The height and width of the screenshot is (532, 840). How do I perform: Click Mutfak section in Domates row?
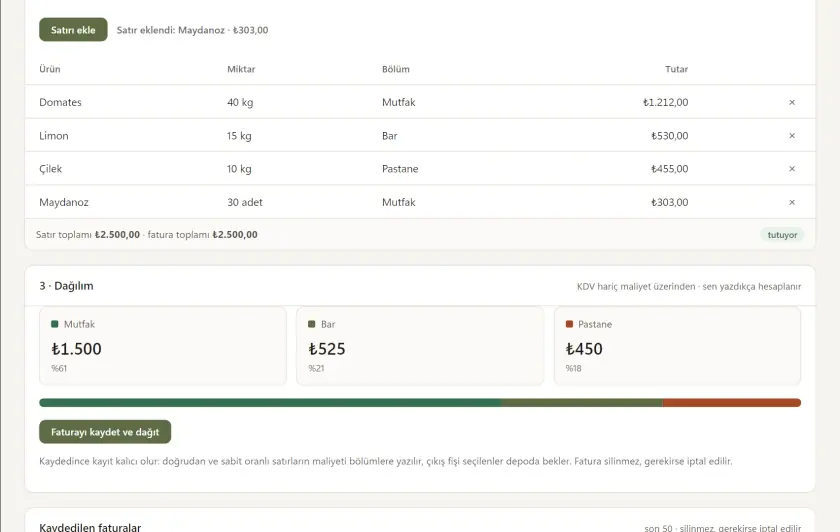(399, 102)
